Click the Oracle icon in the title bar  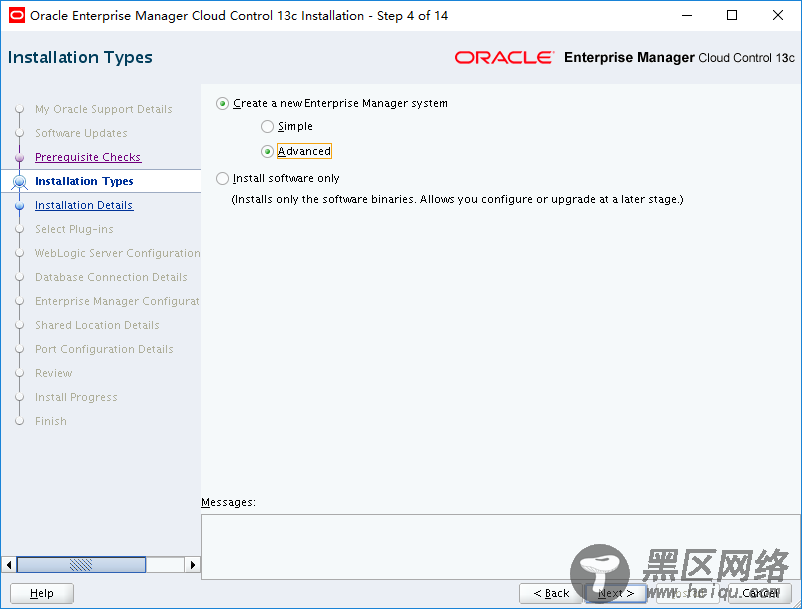[x=17, y=15]
